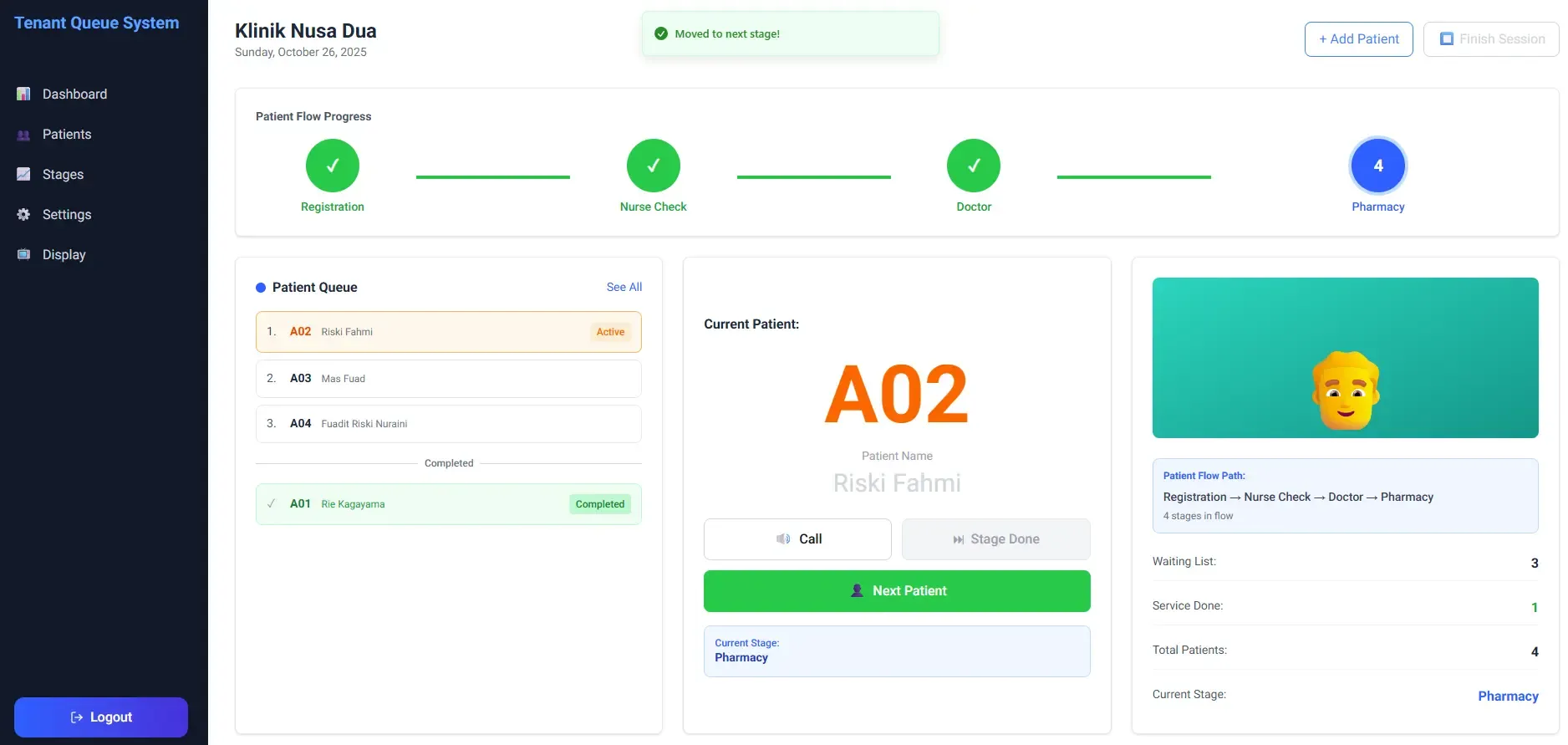Click the Stage Done button
This screenshot has width=1568, height=745.
tap(995, 539)
